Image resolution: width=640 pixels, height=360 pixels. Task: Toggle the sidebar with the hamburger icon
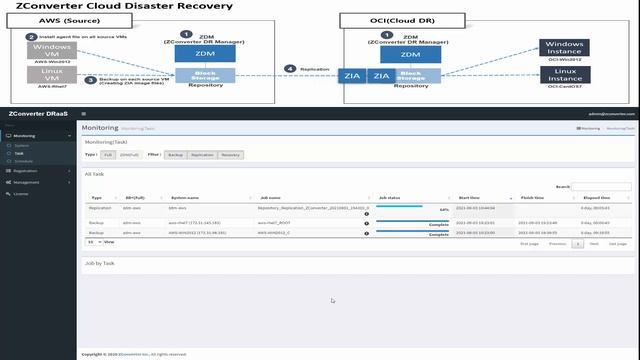pyautogui.click(x=84, y=114)
